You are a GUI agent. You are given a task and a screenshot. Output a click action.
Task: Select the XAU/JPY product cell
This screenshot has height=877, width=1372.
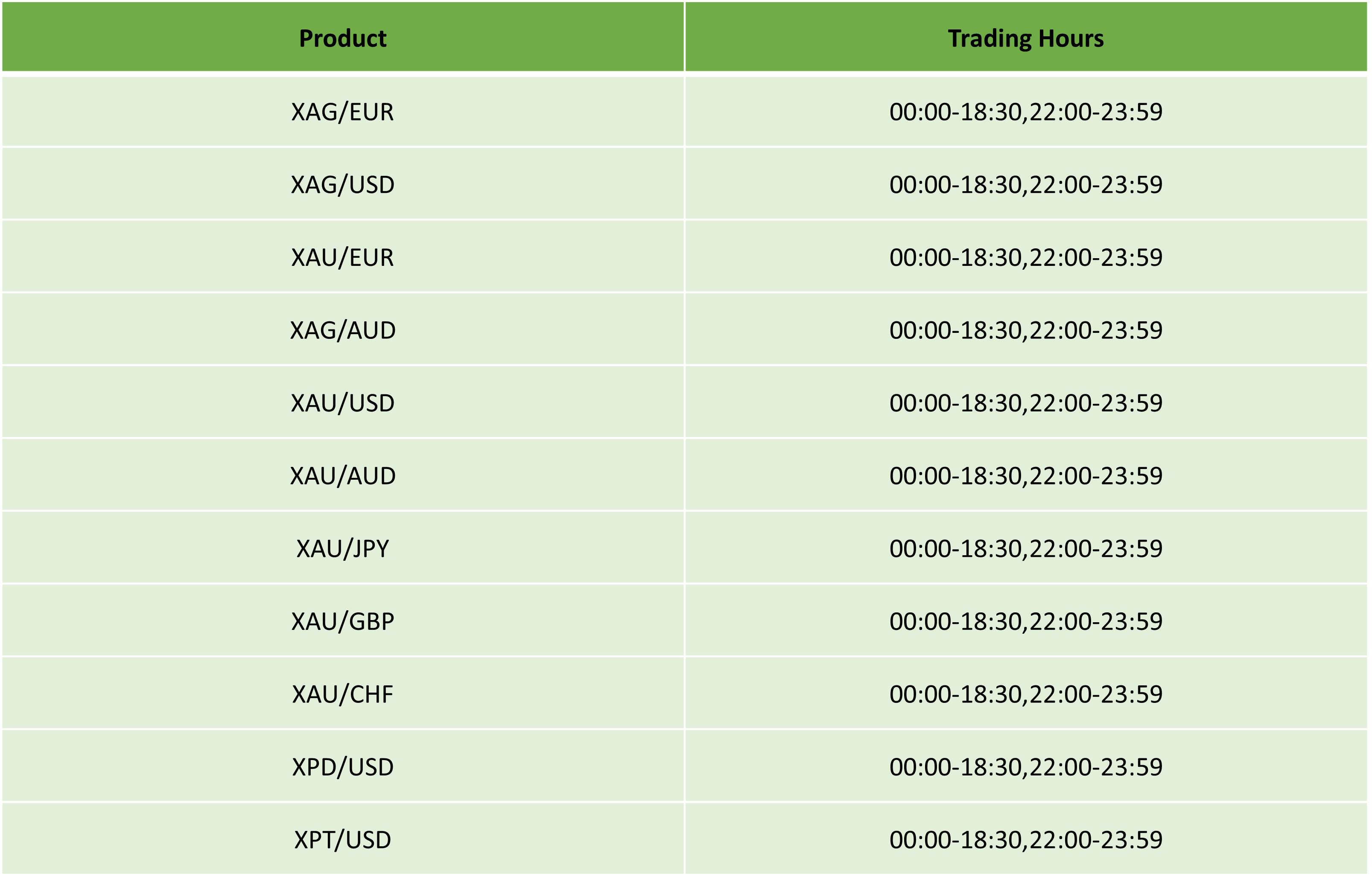tap(342, 549)
